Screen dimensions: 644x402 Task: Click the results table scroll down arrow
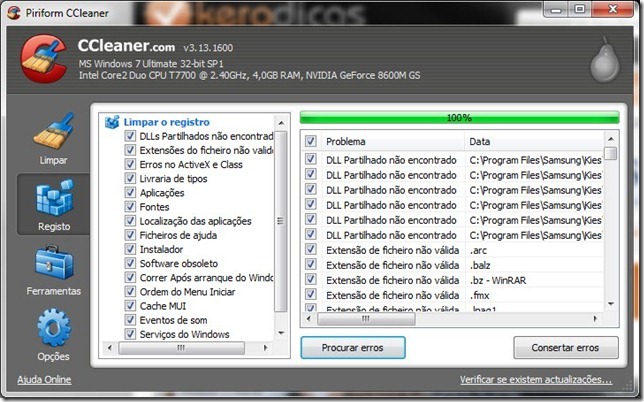coord(611,304)
